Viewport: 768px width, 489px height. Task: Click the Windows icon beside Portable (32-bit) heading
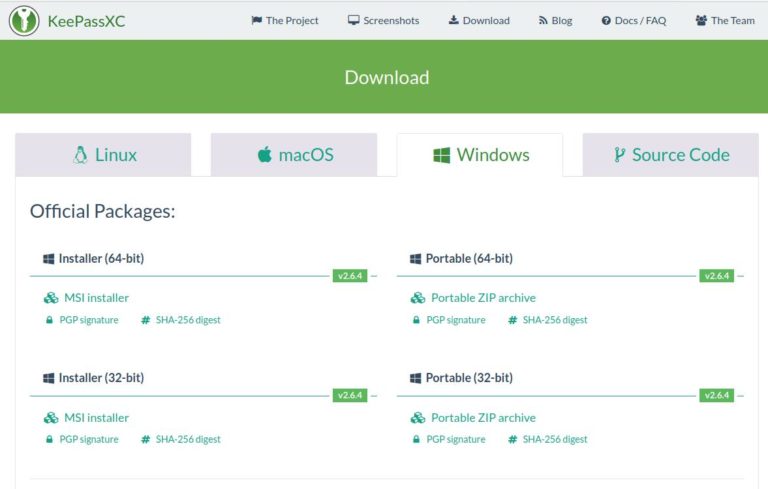(415, 378)
